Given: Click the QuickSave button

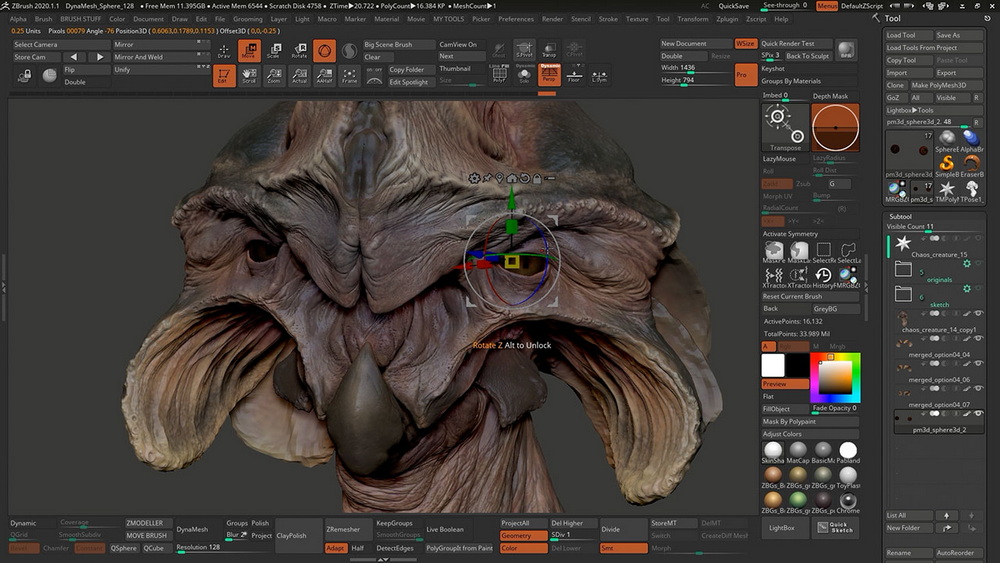Looking at the screenshot, I should [x=733, y=6].
